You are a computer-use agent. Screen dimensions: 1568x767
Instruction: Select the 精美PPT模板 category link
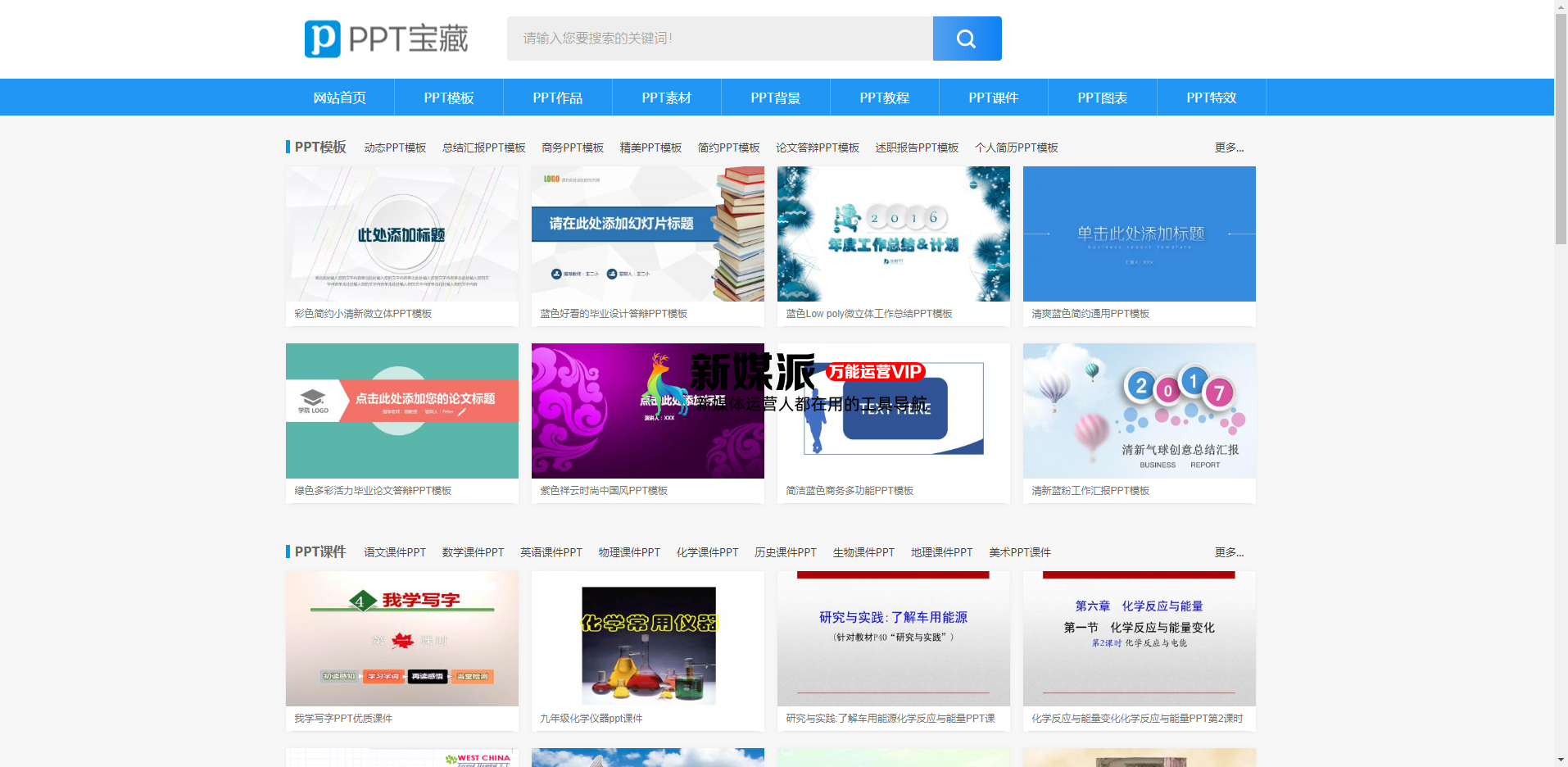click(651, 147)
